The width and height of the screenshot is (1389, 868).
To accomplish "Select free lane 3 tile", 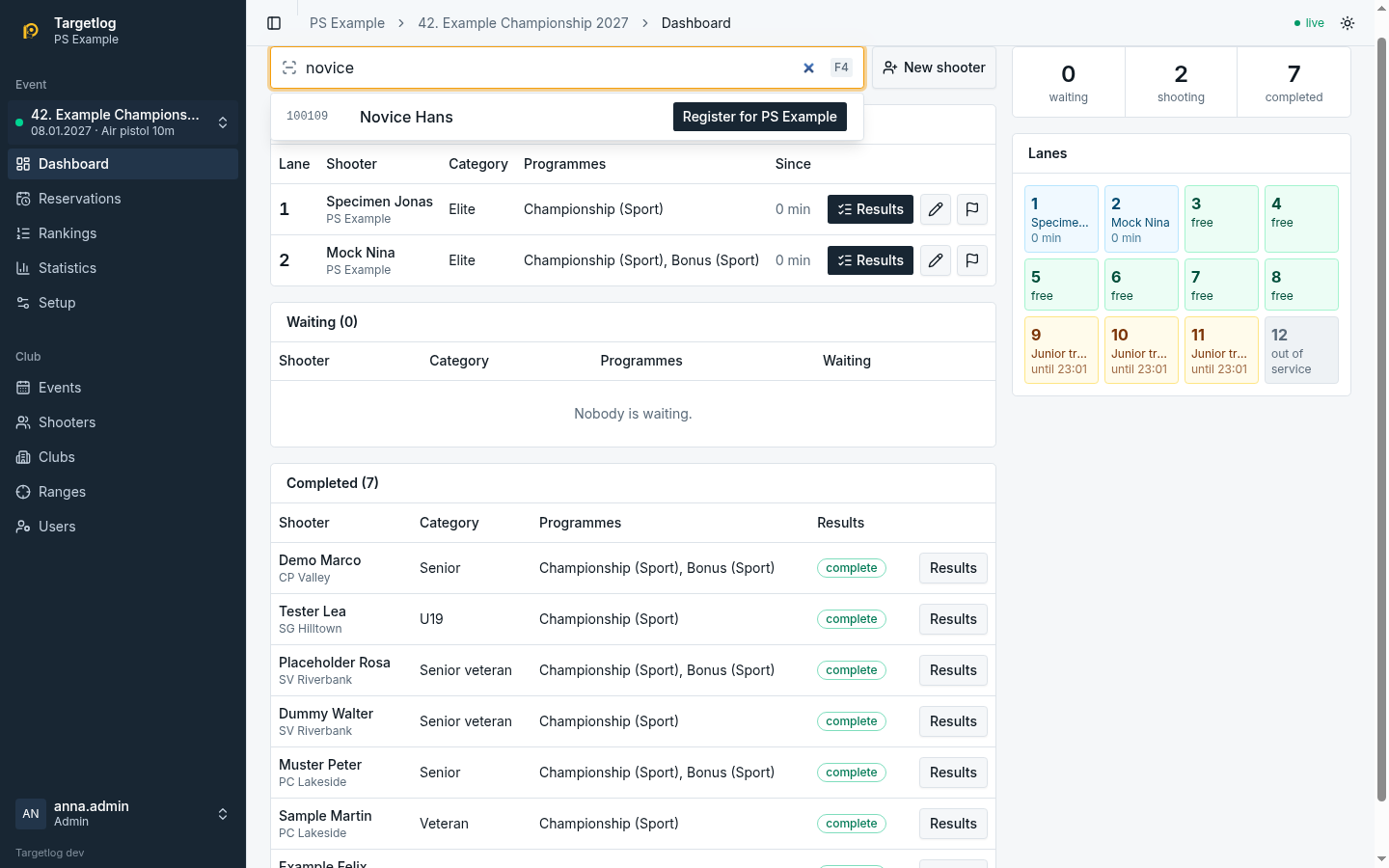I will point(1221,219).
